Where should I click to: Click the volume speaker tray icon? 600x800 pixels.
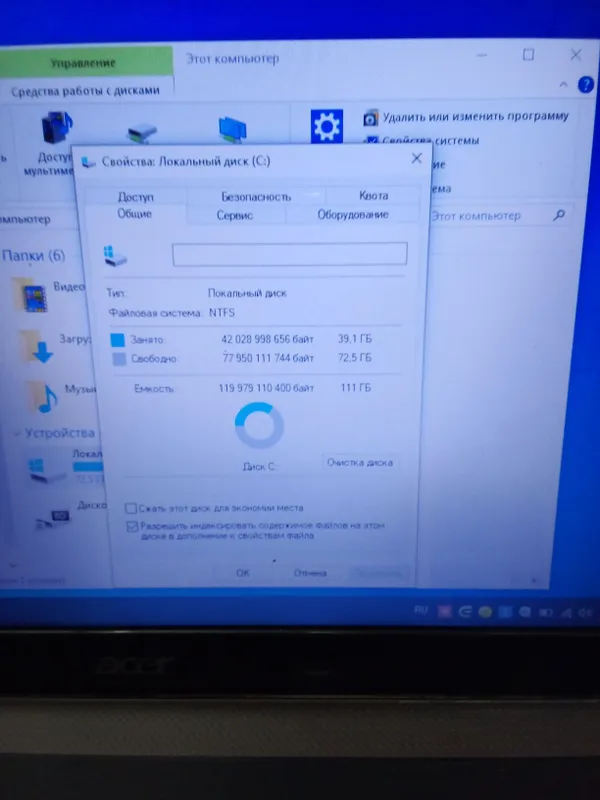[585, 613]
